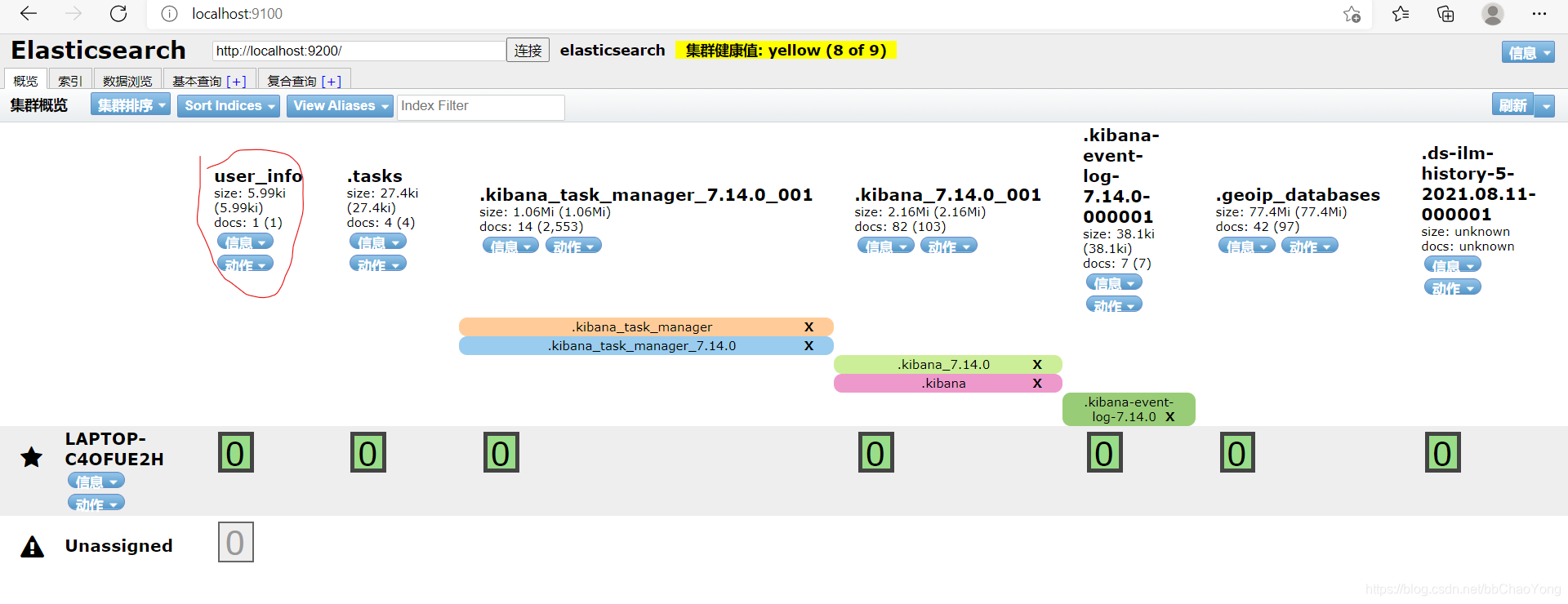The height and width of the screenshot is (604, 1568).
Task: Open 动作 dropdown for node LAPTOP-C4OFUE2H
Action: point(96,504)
